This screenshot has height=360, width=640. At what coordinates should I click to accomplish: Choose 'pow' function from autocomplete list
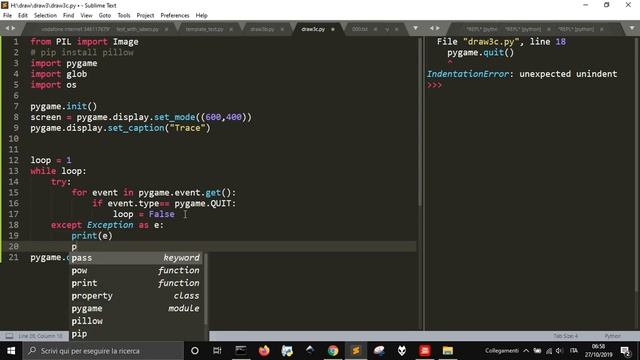point(136,271)
